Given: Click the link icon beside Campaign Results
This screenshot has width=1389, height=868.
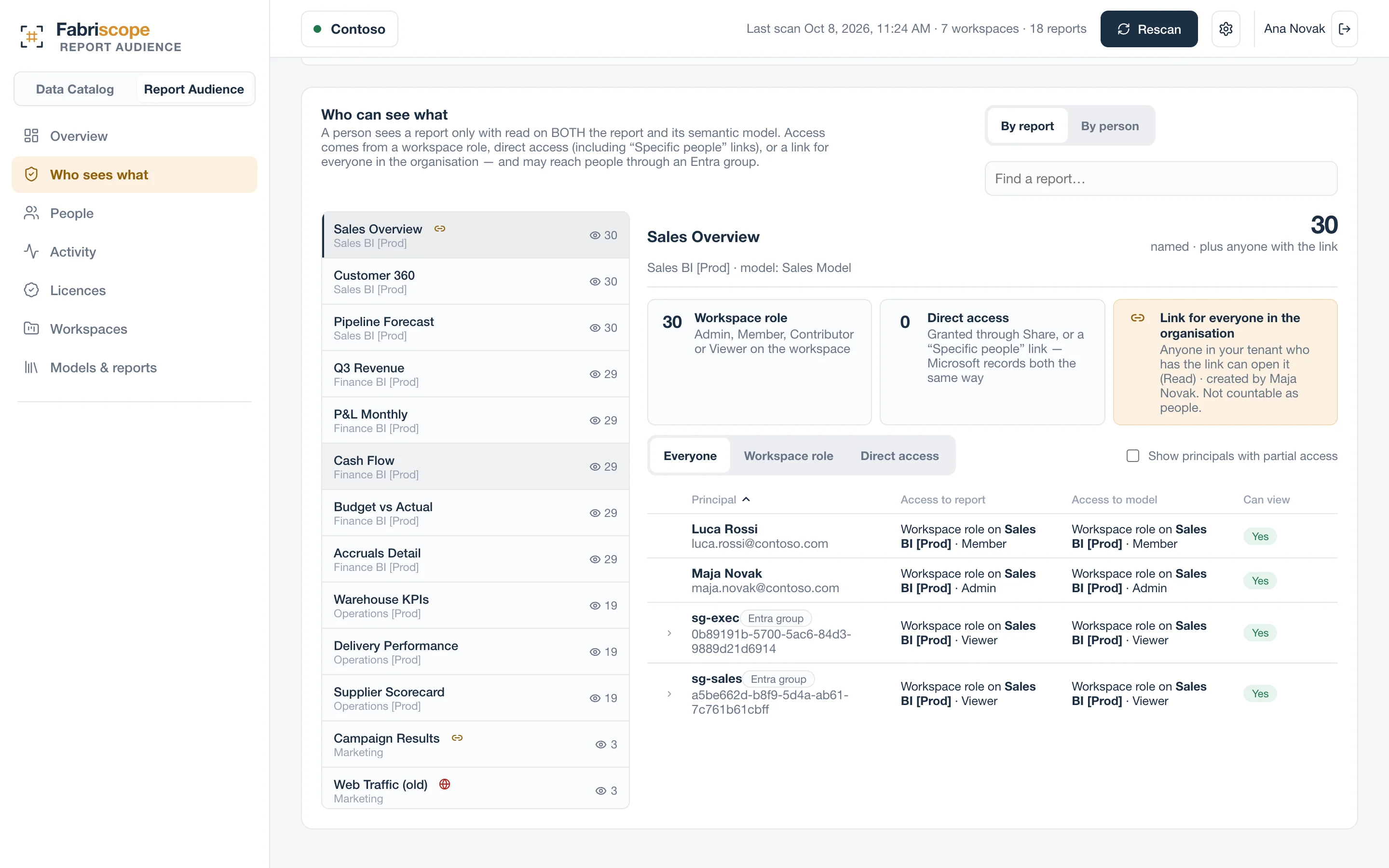Looking at the screenshot, I should pos(457,738).
